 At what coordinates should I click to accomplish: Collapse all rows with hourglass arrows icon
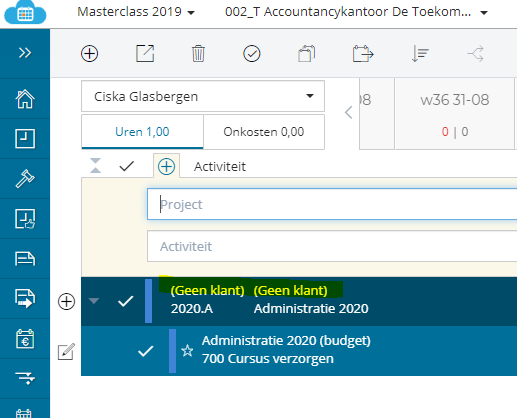(96, 166)
